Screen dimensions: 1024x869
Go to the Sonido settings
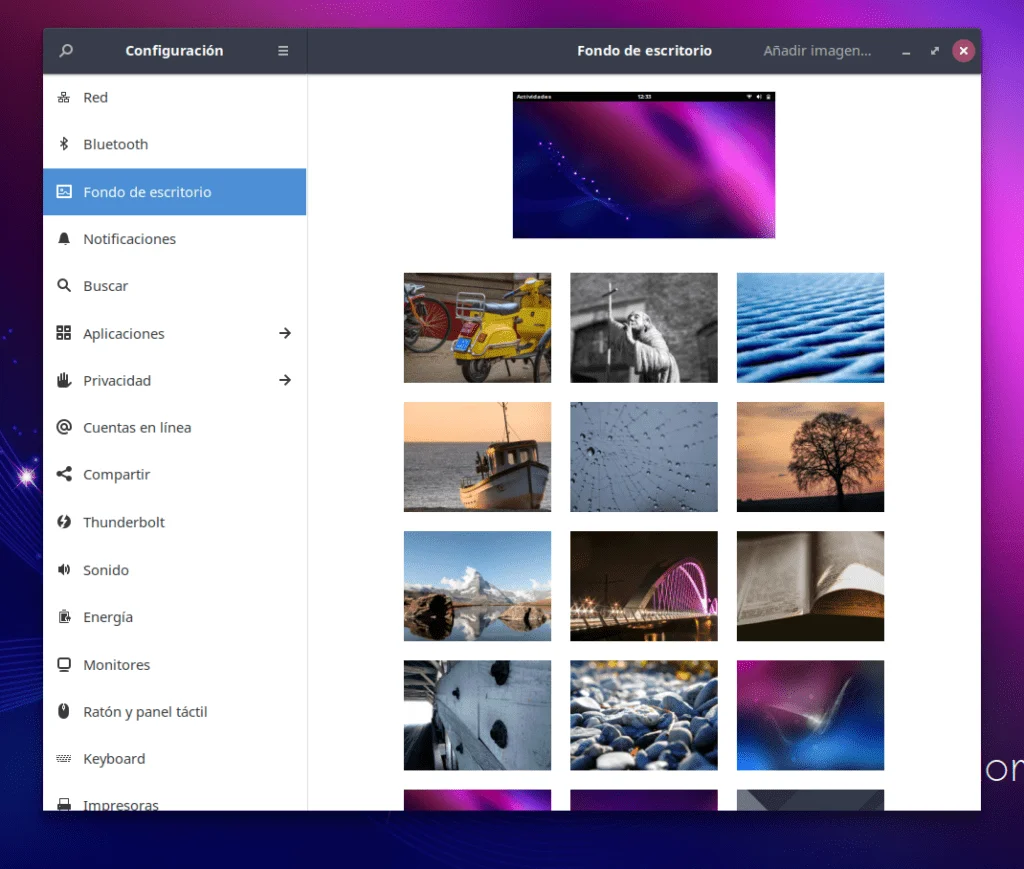[174, 570]
